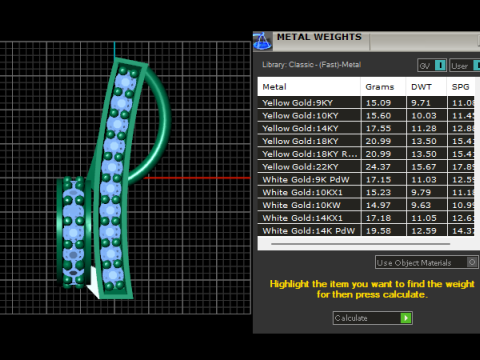Click the Library: Classic-(Fast)-Metal label

[311, 65]
